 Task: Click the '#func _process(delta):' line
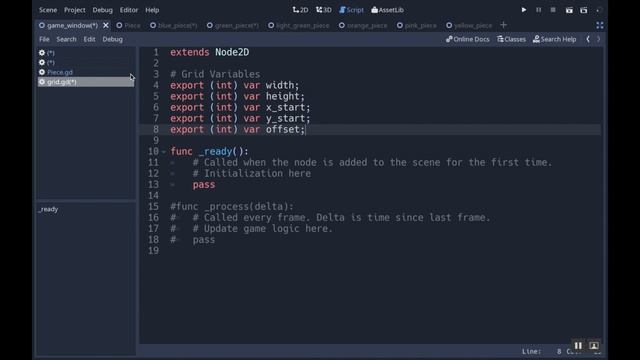[x=232, y=207]
